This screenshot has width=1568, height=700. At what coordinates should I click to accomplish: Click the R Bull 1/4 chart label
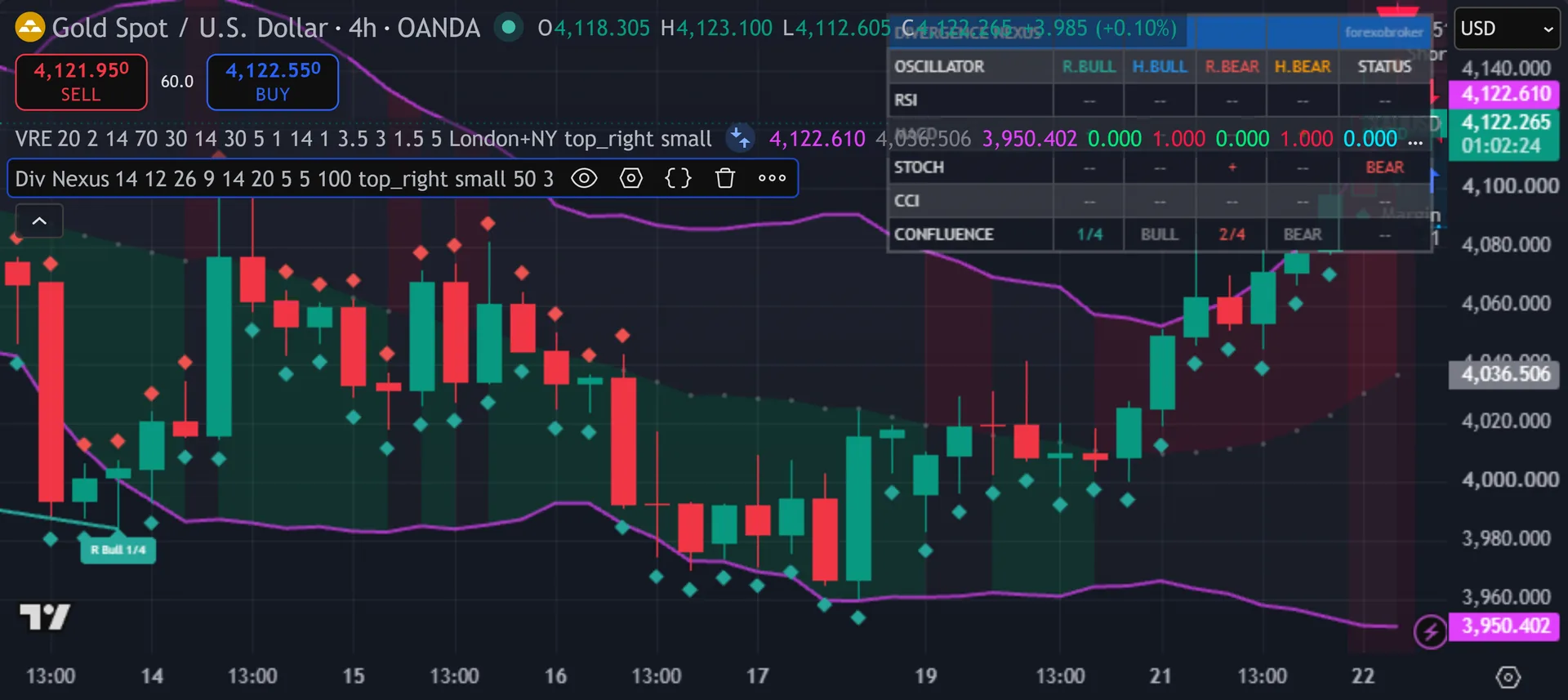pos(118,550)
